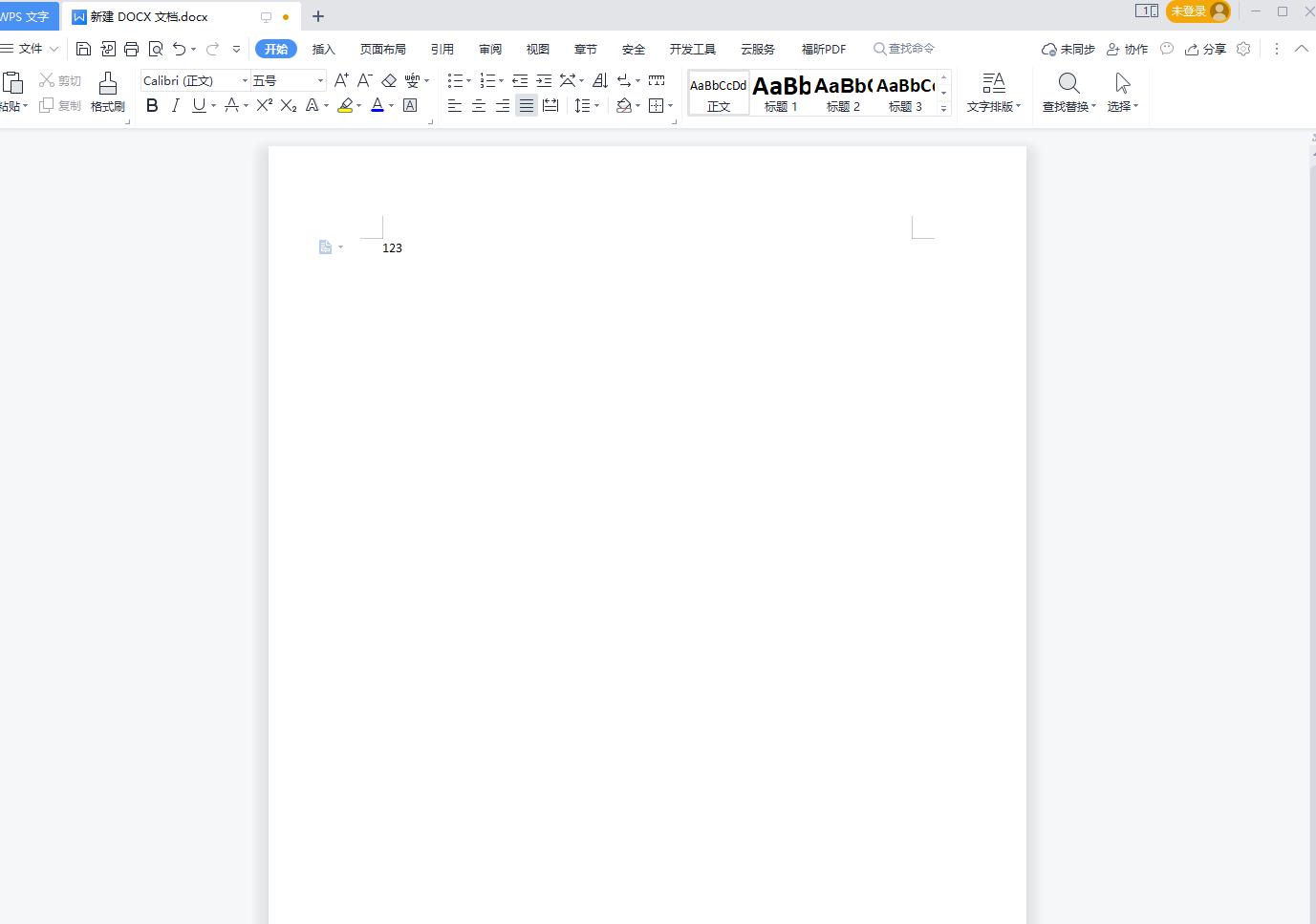Toggle Italic formatting
The image size is (1316, 924).
click(x=175, y=105)
